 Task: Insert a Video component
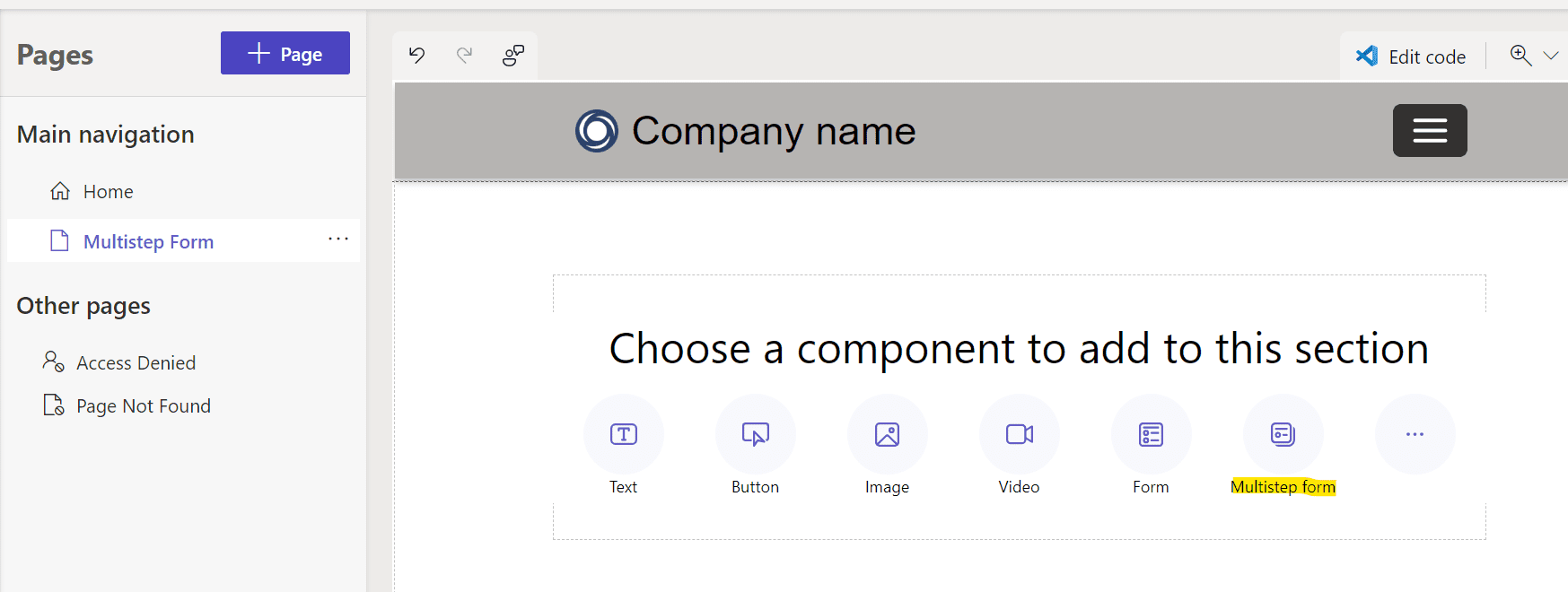click(1020, 434)
